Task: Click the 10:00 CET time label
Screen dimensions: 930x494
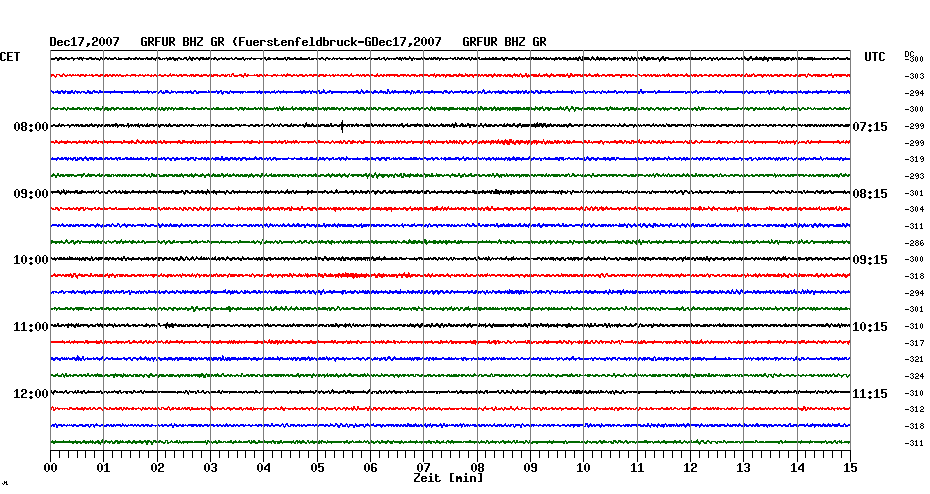Action: pos(31,260)
